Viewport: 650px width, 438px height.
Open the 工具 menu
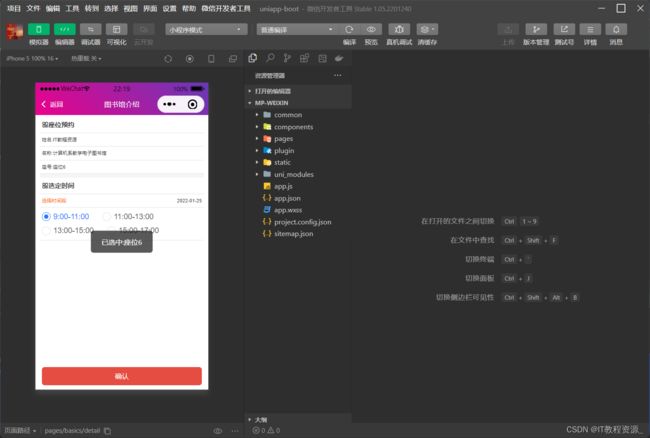72,8
